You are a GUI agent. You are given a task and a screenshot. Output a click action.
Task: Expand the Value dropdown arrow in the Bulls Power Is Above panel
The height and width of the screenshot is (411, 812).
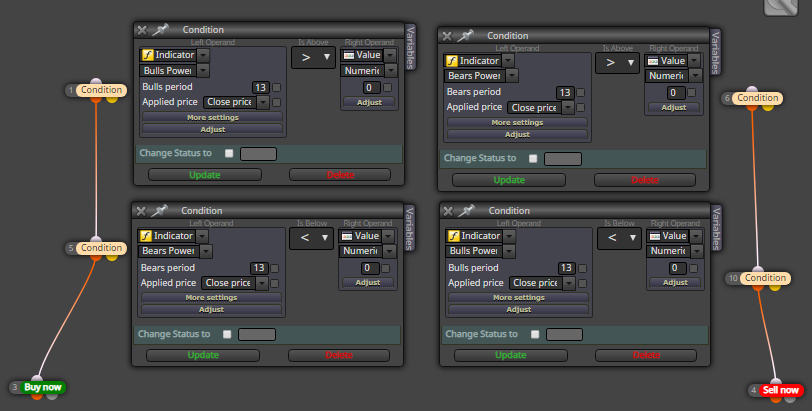[x=390, y=55]
